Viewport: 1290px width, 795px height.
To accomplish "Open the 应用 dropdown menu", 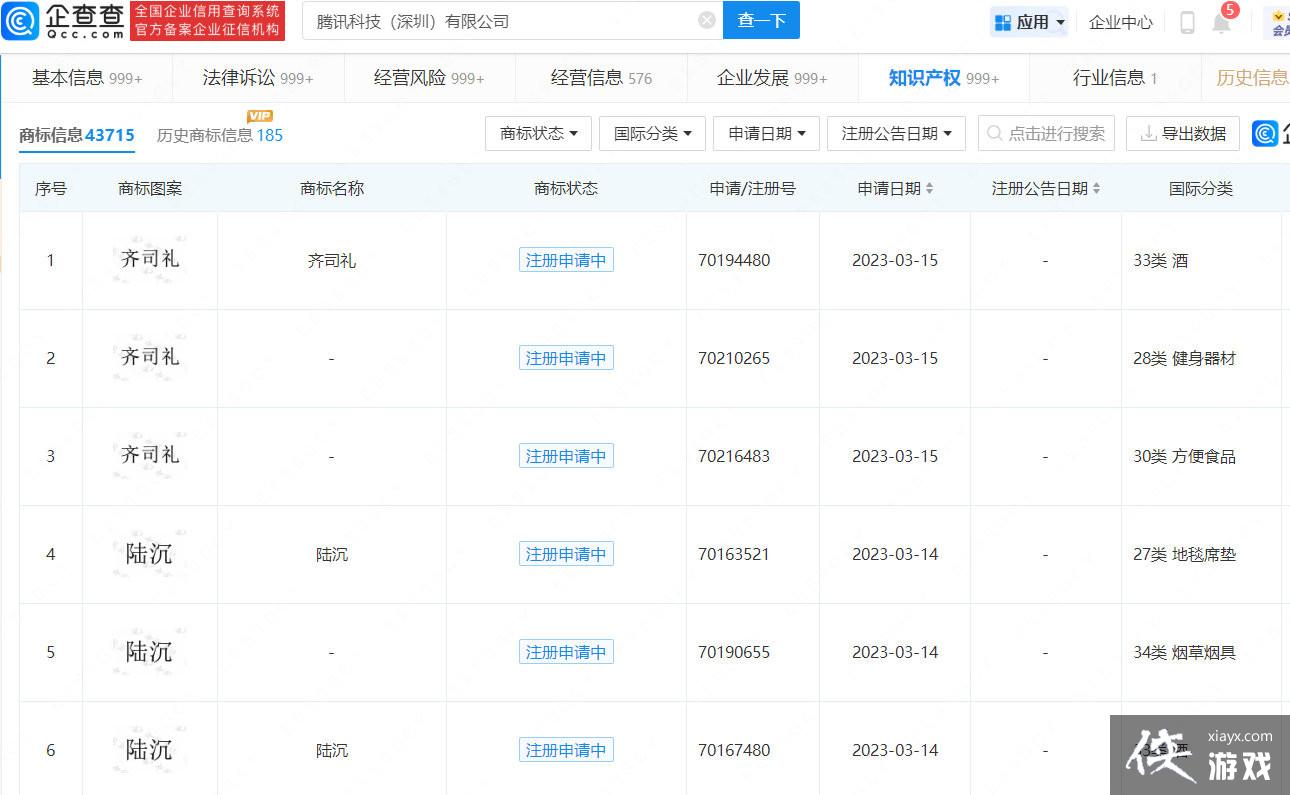I will (1029, 22).
